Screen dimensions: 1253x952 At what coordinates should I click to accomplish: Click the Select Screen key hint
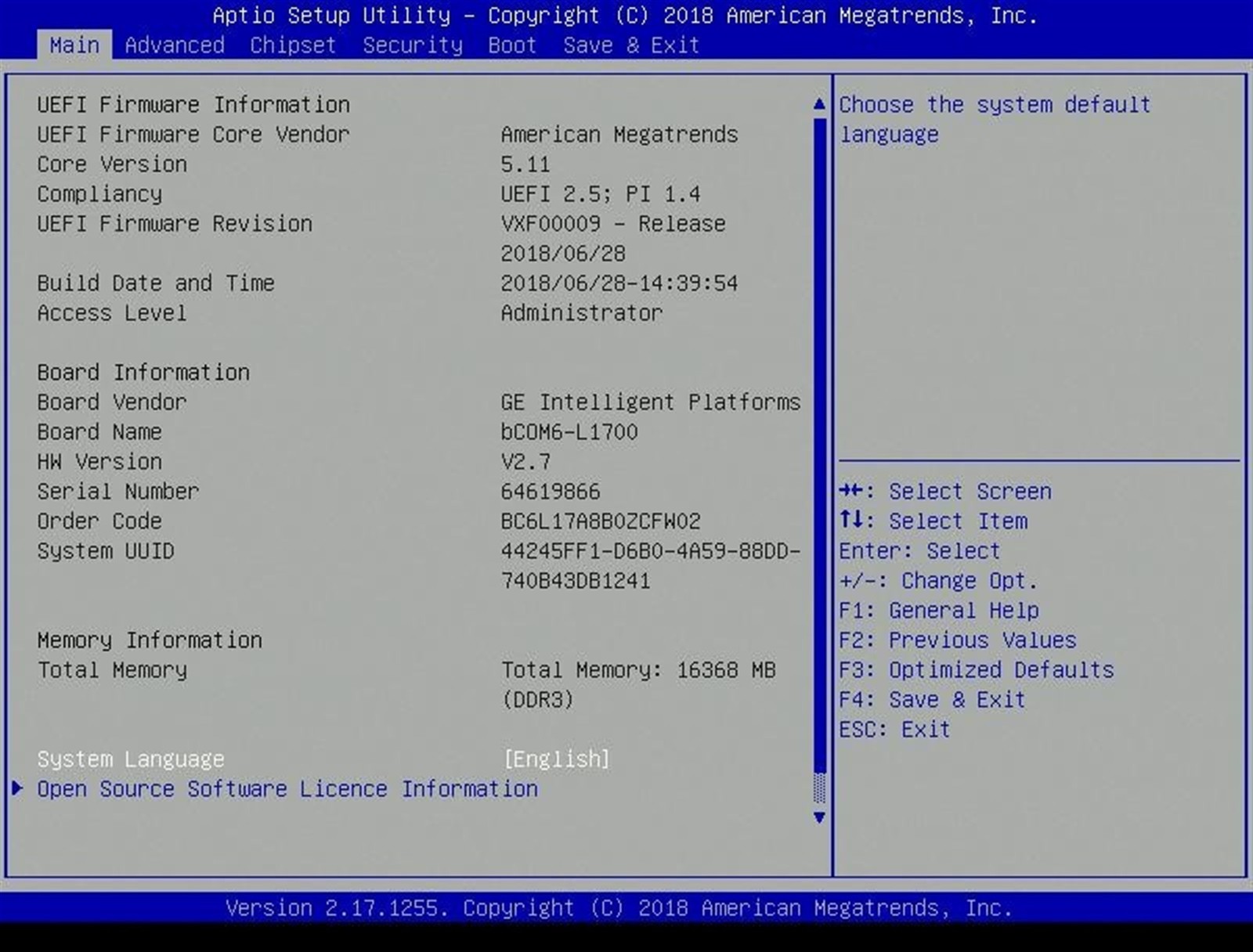pos(945,491)
